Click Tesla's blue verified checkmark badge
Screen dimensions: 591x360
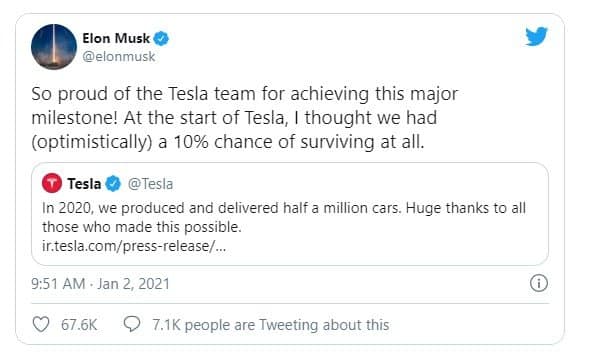pos(113,184)
